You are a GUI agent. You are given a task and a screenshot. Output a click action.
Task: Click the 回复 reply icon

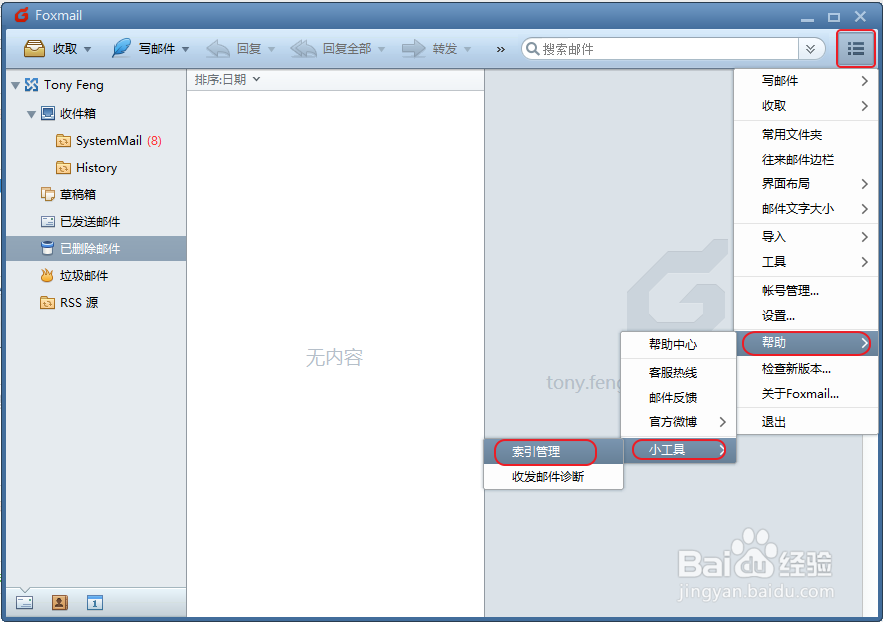(218, 48)
